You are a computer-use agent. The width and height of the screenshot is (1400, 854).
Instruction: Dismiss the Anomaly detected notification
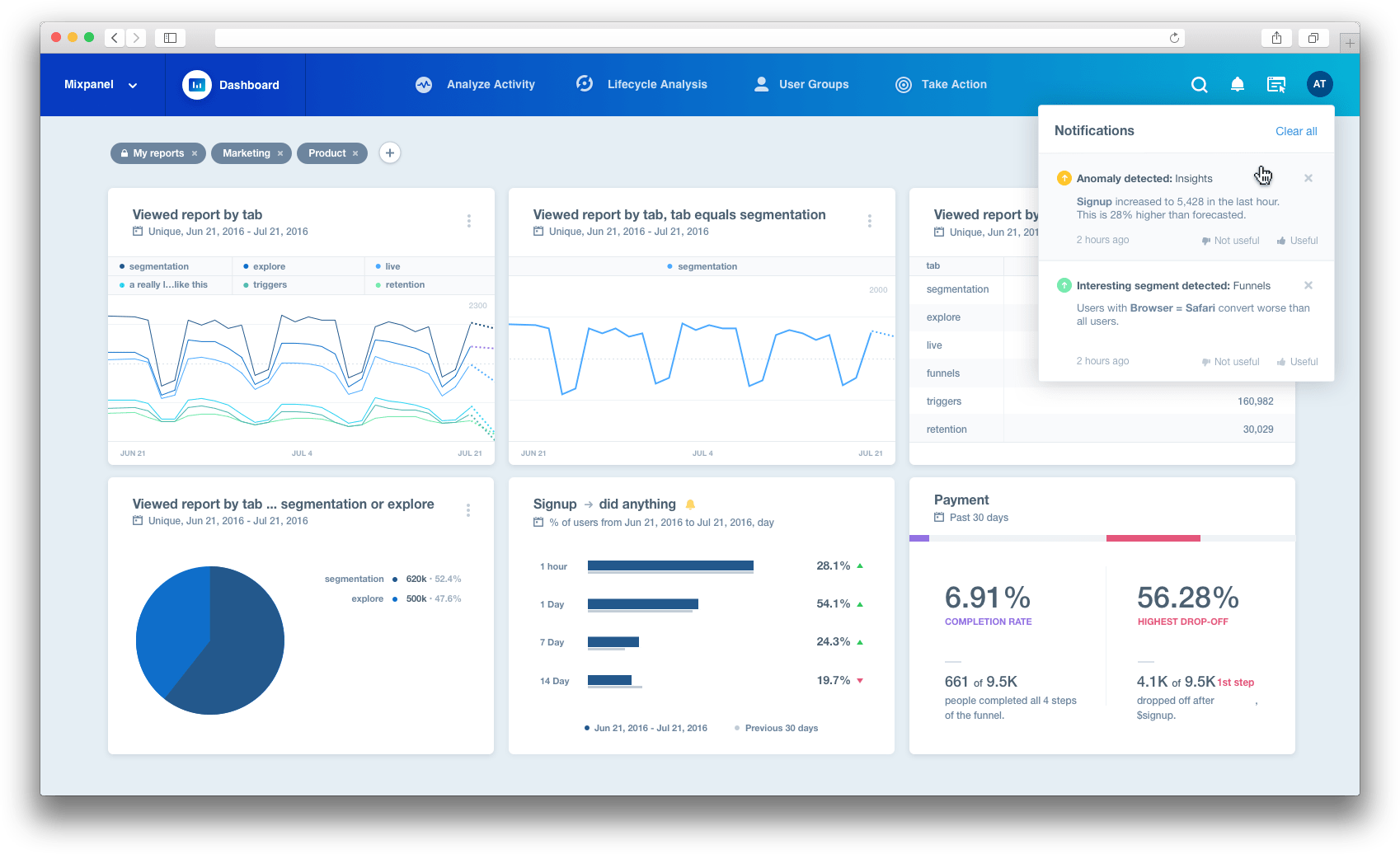1308,178
